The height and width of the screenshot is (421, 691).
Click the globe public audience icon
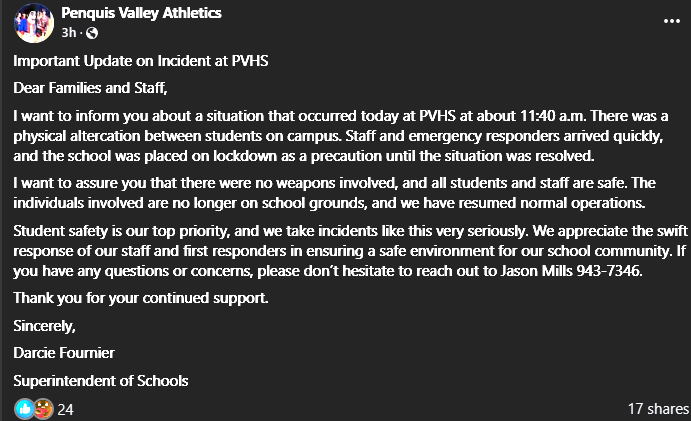pyautogui.click(x=93, y=33)
